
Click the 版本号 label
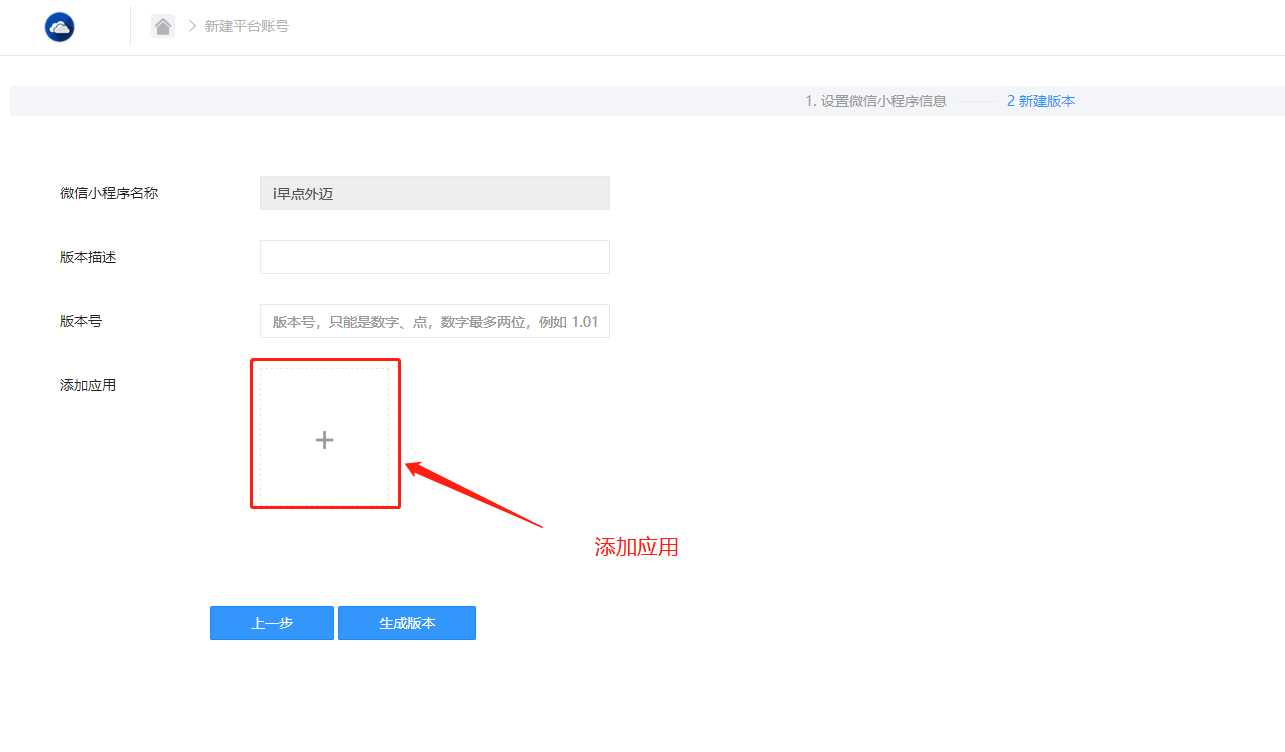[81, 321]
